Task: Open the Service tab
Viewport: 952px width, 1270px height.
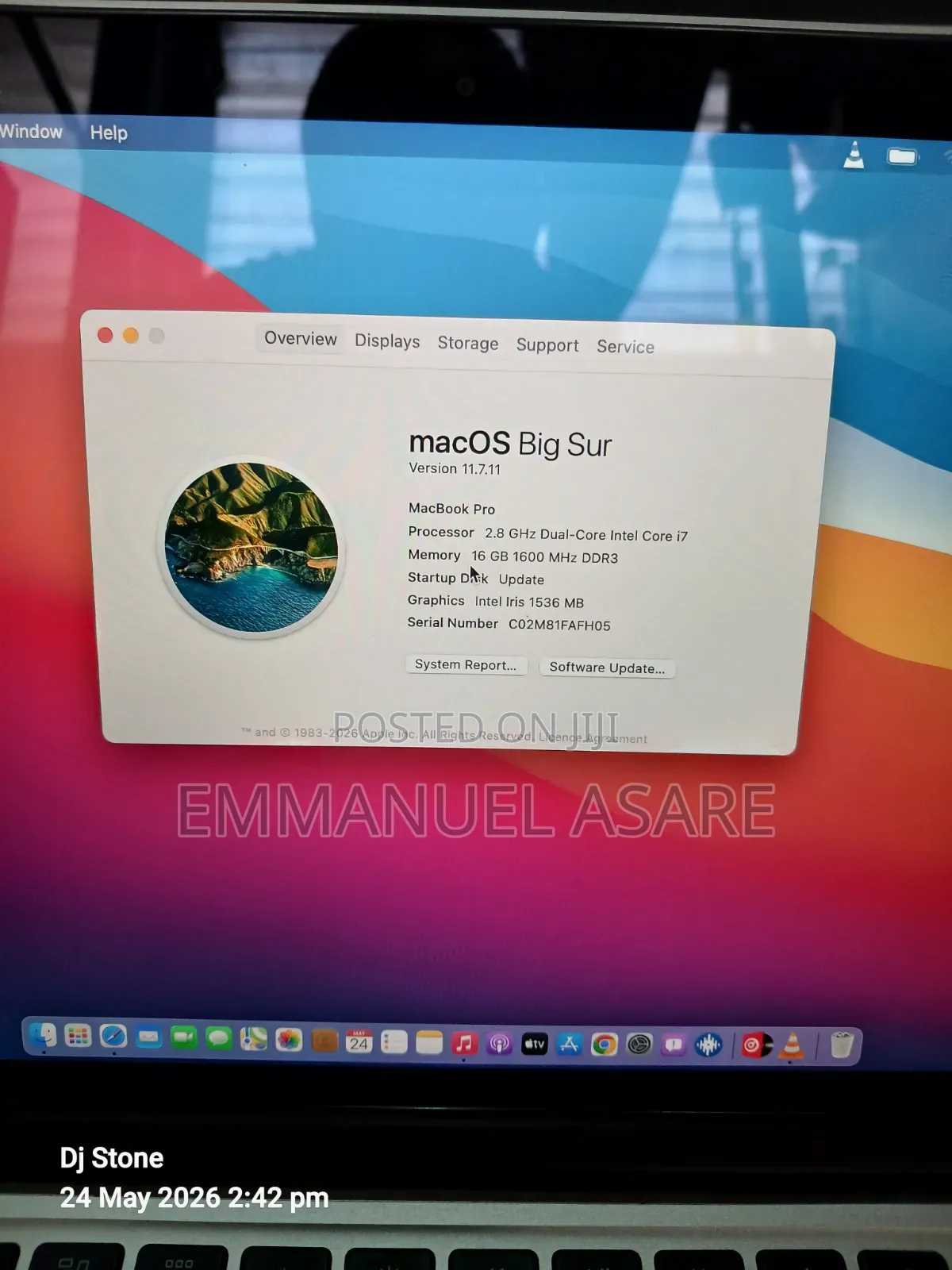Action: [625, 347]
